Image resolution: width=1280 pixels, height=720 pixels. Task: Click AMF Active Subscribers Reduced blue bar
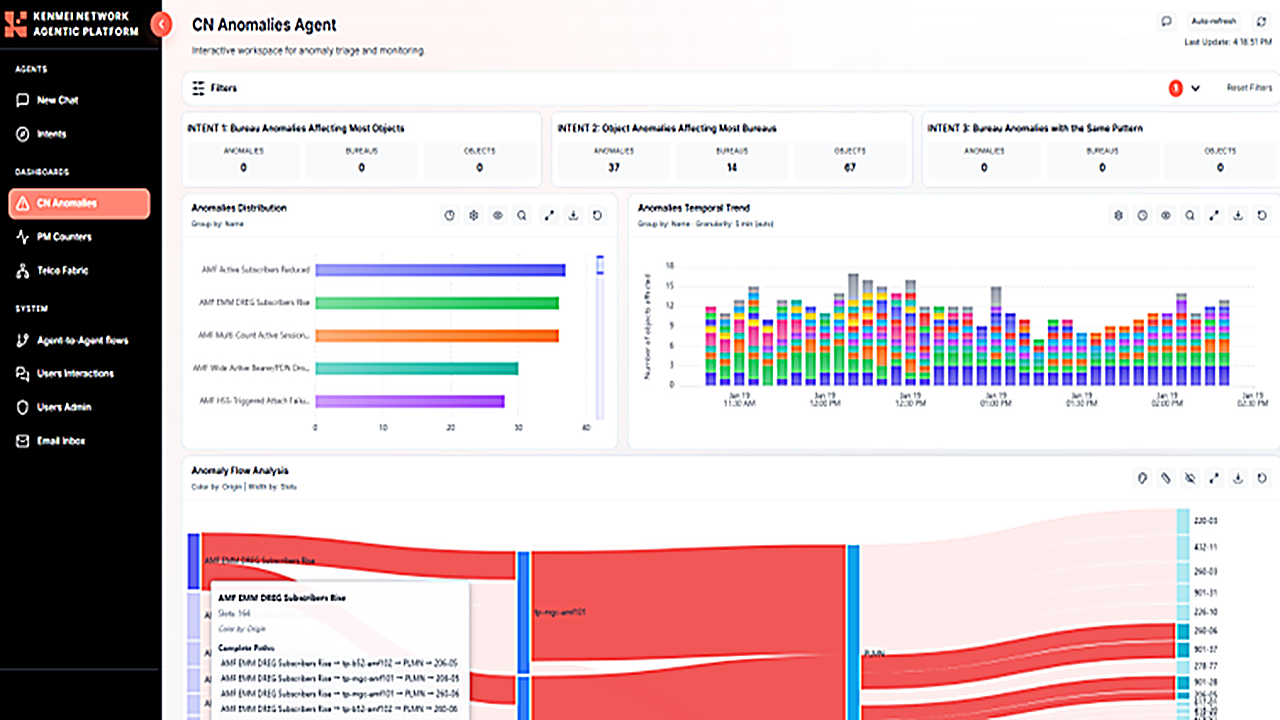pyautogui.click(x=440, y=270)
